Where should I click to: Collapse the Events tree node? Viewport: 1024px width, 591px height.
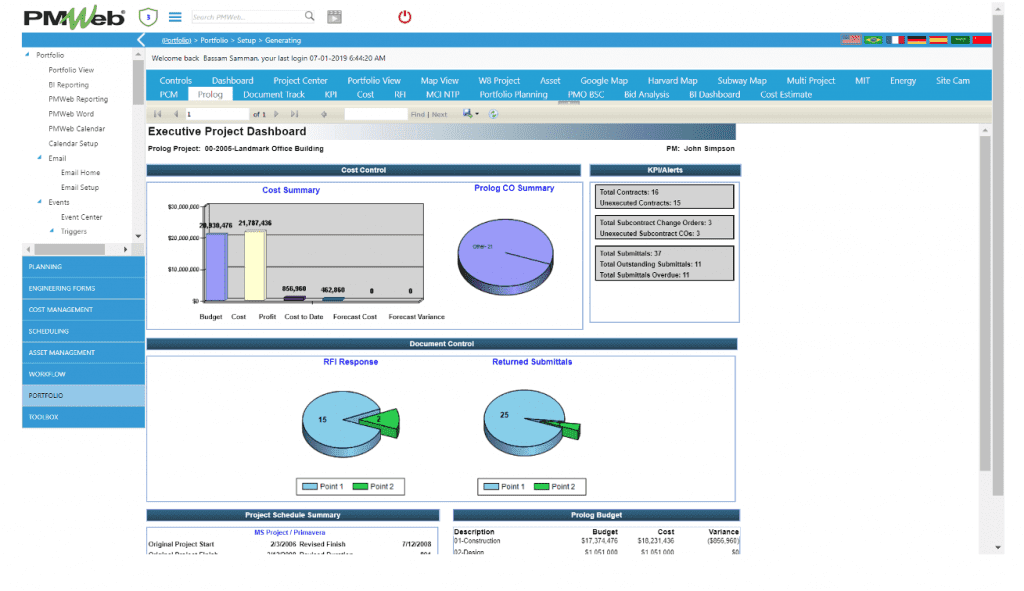coord(39,202)
